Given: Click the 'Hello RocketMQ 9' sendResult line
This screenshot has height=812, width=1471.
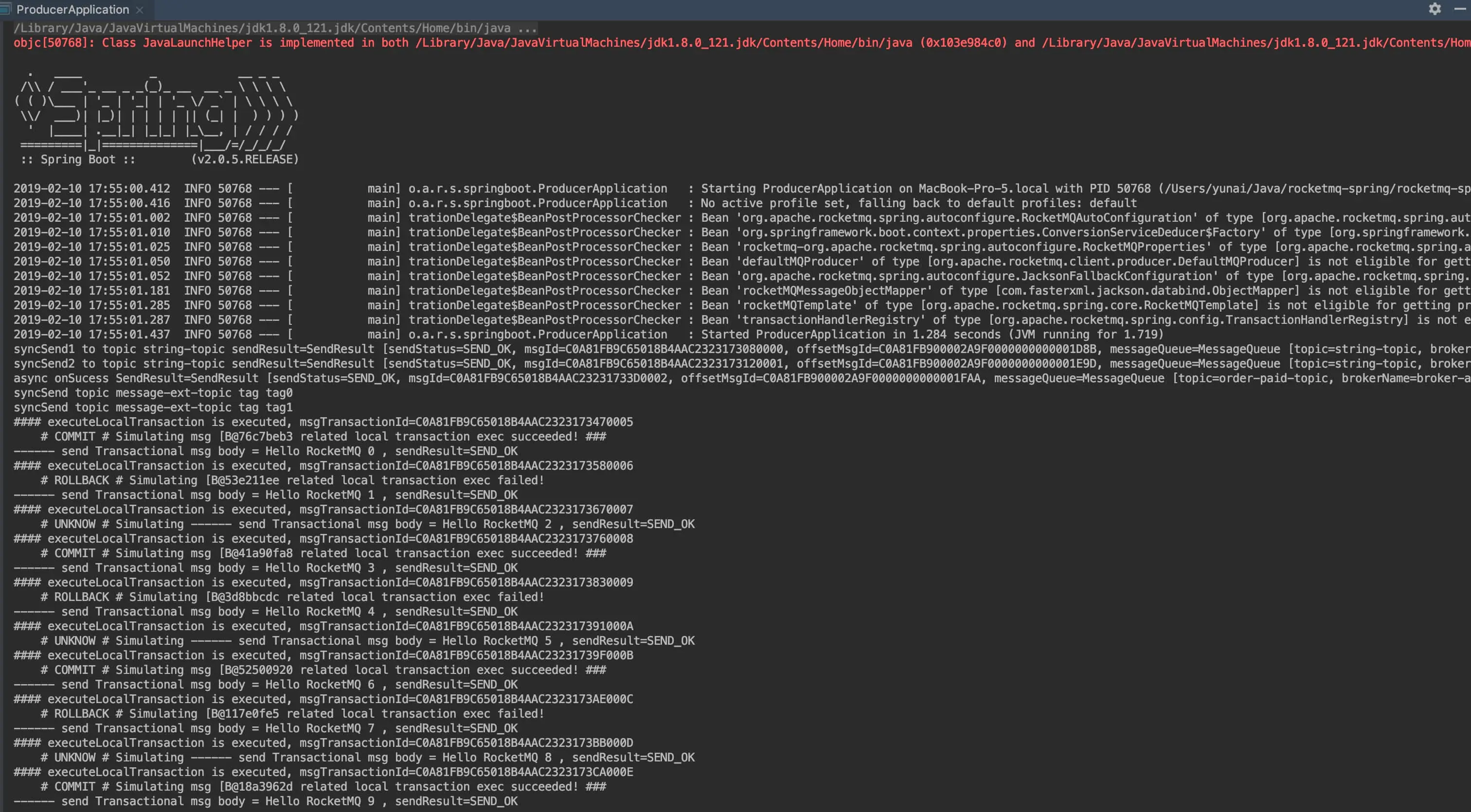Looking at the screenshot, I should point(266,801).
